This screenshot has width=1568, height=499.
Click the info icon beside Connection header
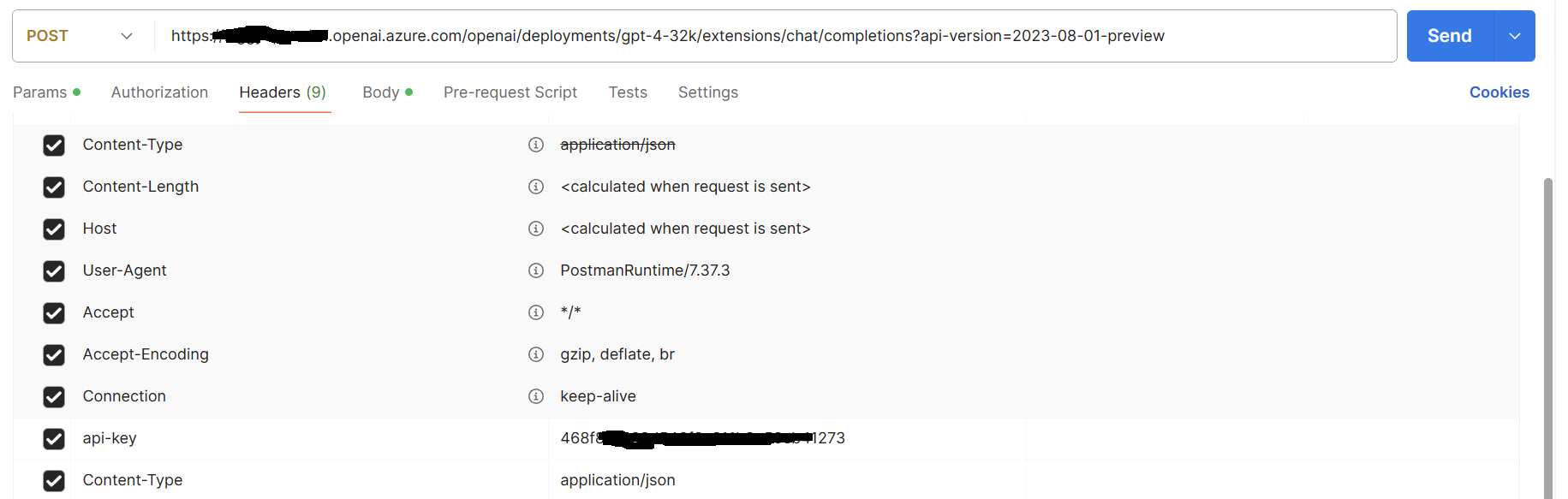[x=536, y=396]
